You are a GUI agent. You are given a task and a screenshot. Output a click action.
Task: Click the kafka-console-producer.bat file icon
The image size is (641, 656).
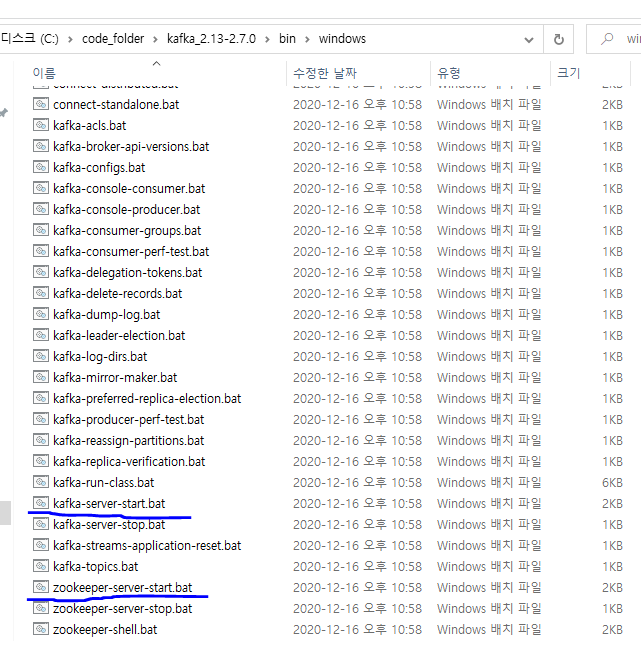tap(41, 209)
